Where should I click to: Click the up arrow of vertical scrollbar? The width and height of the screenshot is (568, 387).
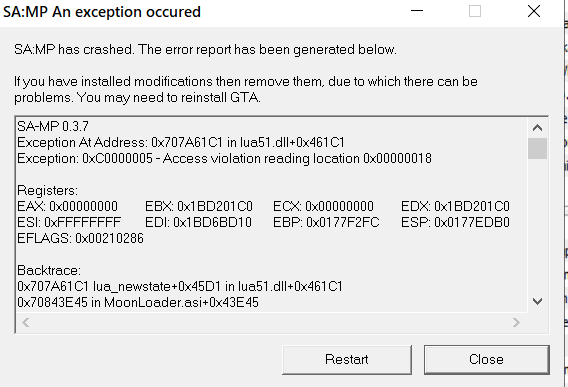[x=537, y=128]
